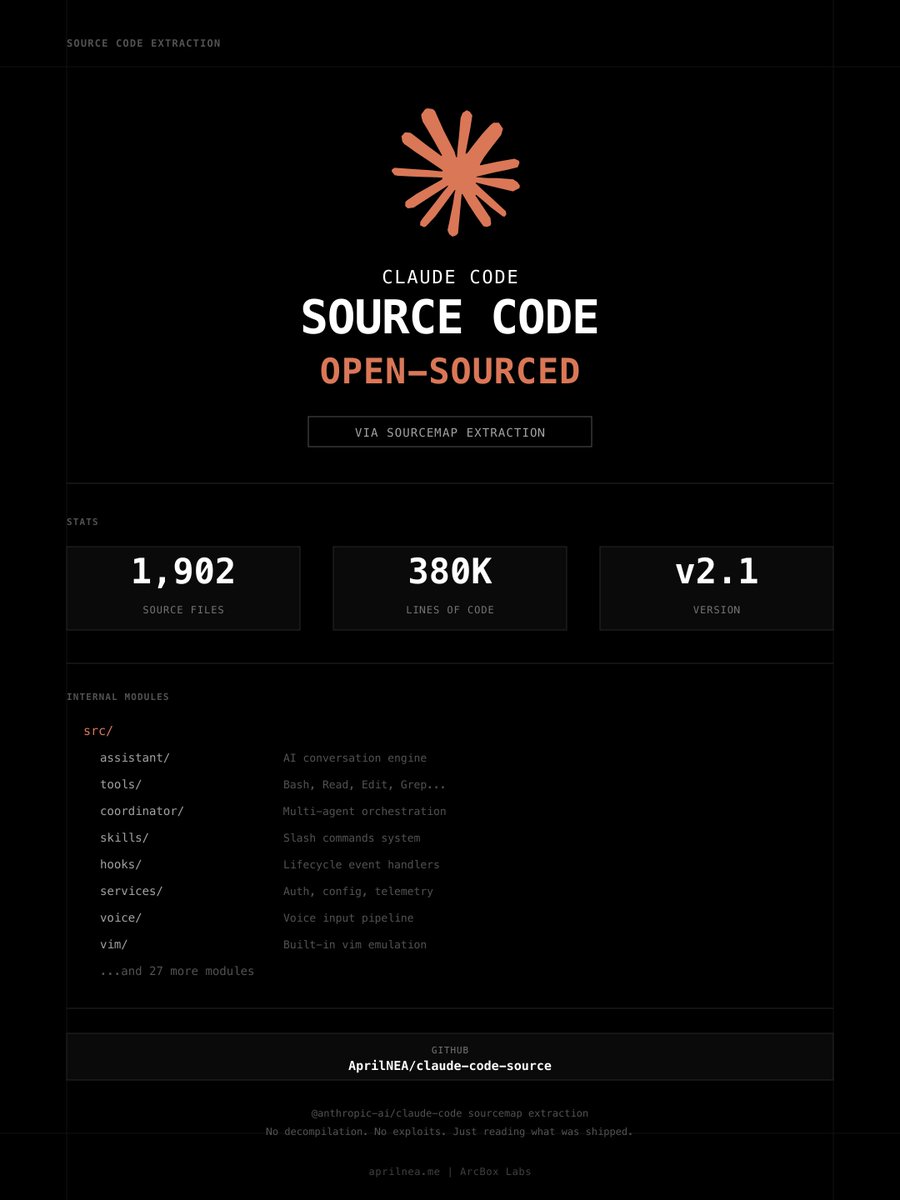Open the AprilNEA/claude-code-source GitHub link

coord(450,1066)
